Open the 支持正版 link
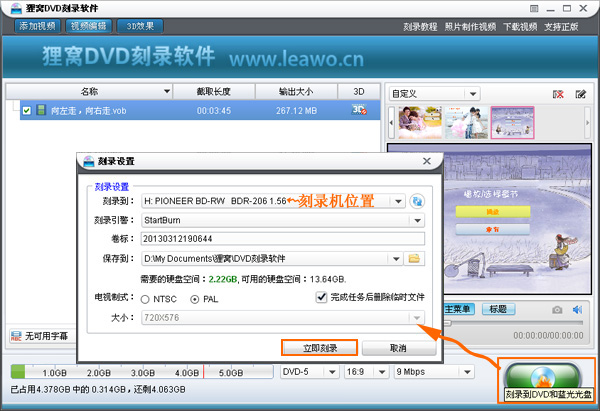 point(561,27)
